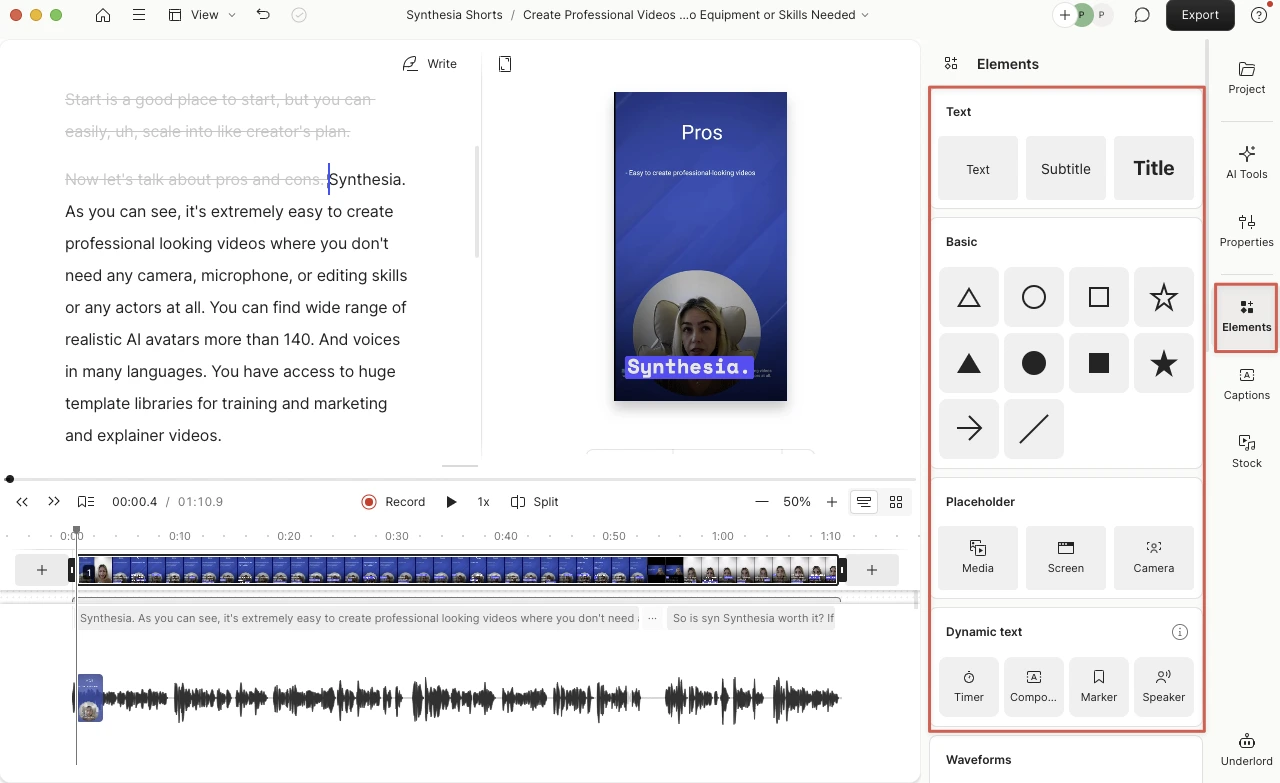1280x783 pixels.
Task: Click the script panel scrollbar
Action: pos(477,202)
